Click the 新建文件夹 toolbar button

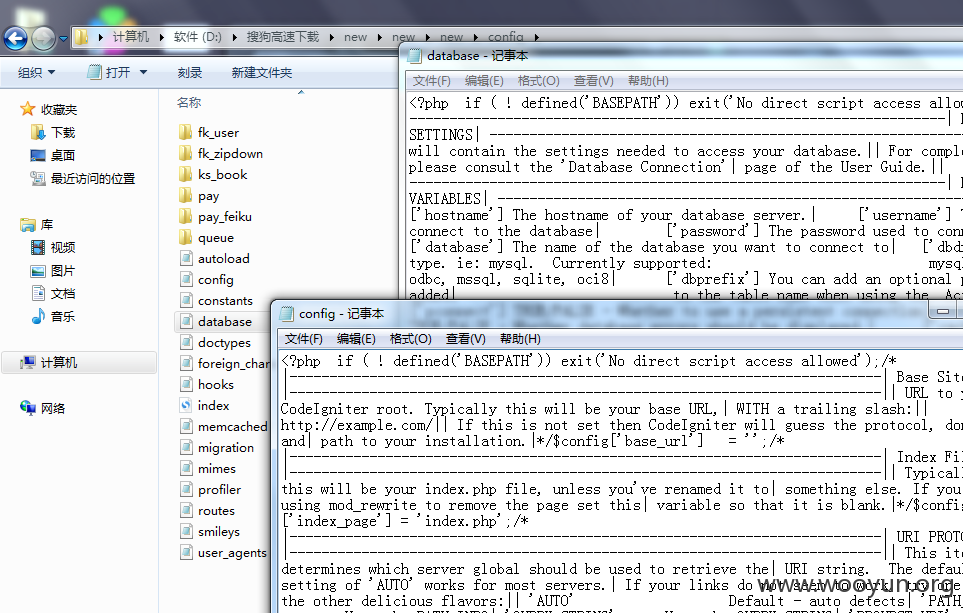262,72
